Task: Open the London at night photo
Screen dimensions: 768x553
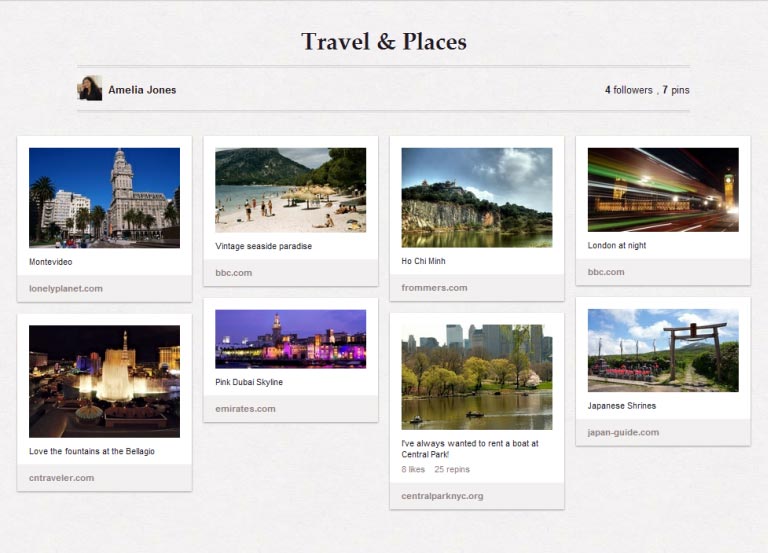Action: (662, 190)
